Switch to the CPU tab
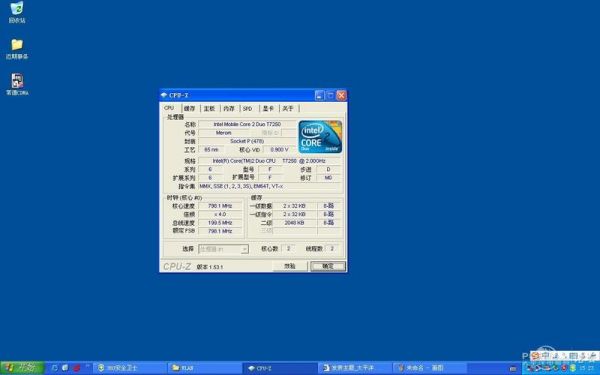This screenshot has height=375, width=600. coord(169,108)
